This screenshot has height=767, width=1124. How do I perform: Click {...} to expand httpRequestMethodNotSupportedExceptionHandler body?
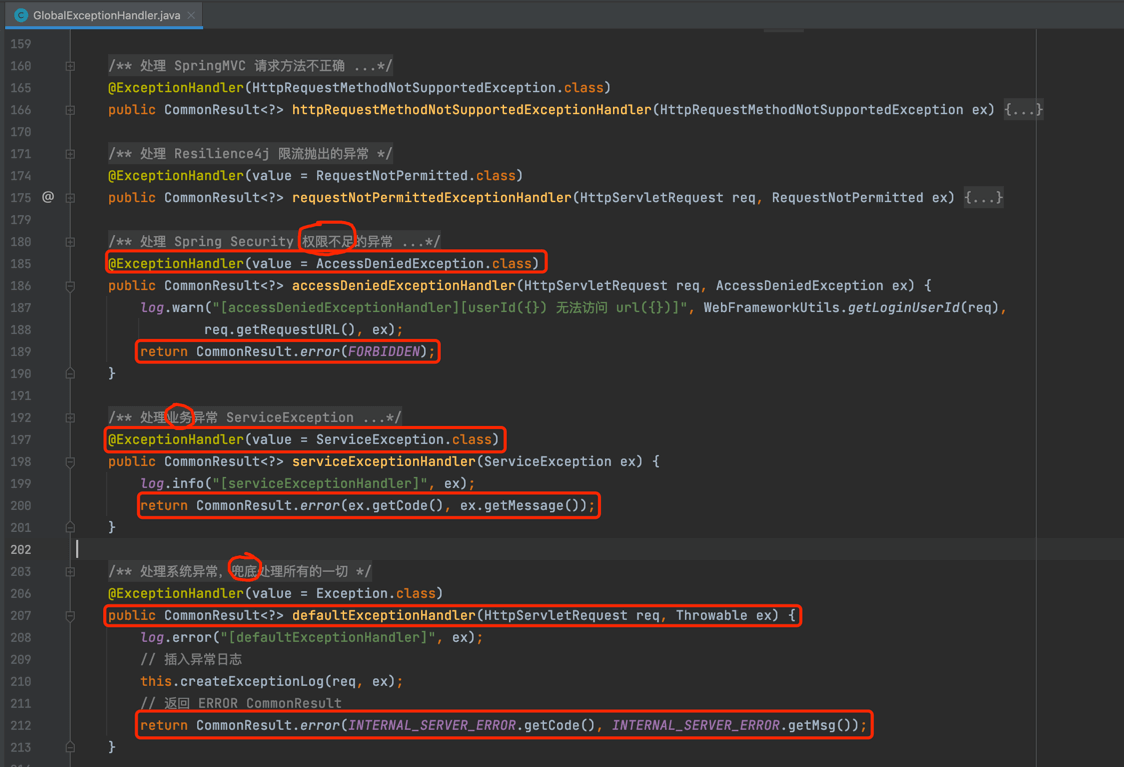(1025, 109)
